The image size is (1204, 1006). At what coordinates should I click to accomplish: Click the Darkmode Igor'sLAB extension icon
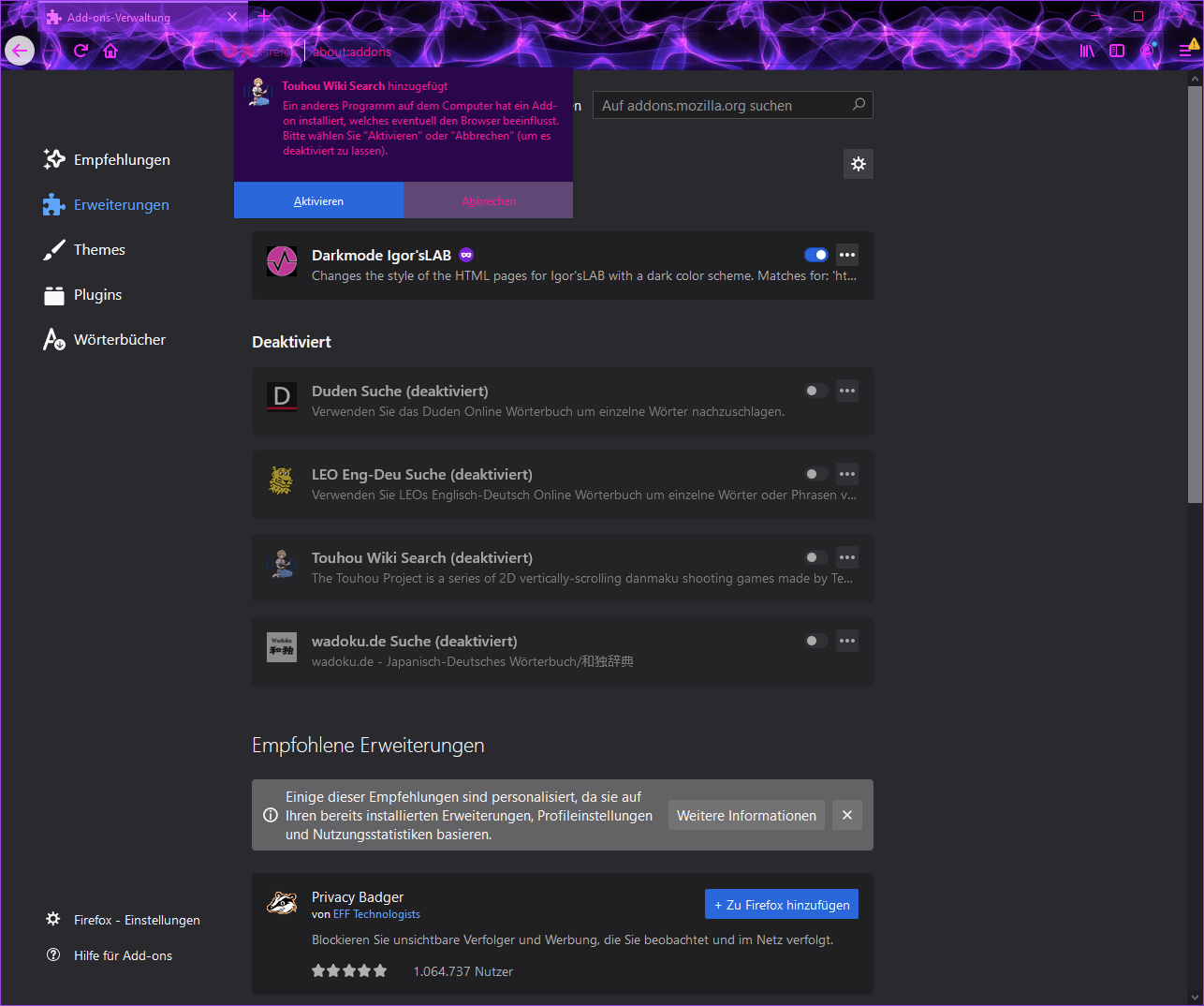[282, 261]
